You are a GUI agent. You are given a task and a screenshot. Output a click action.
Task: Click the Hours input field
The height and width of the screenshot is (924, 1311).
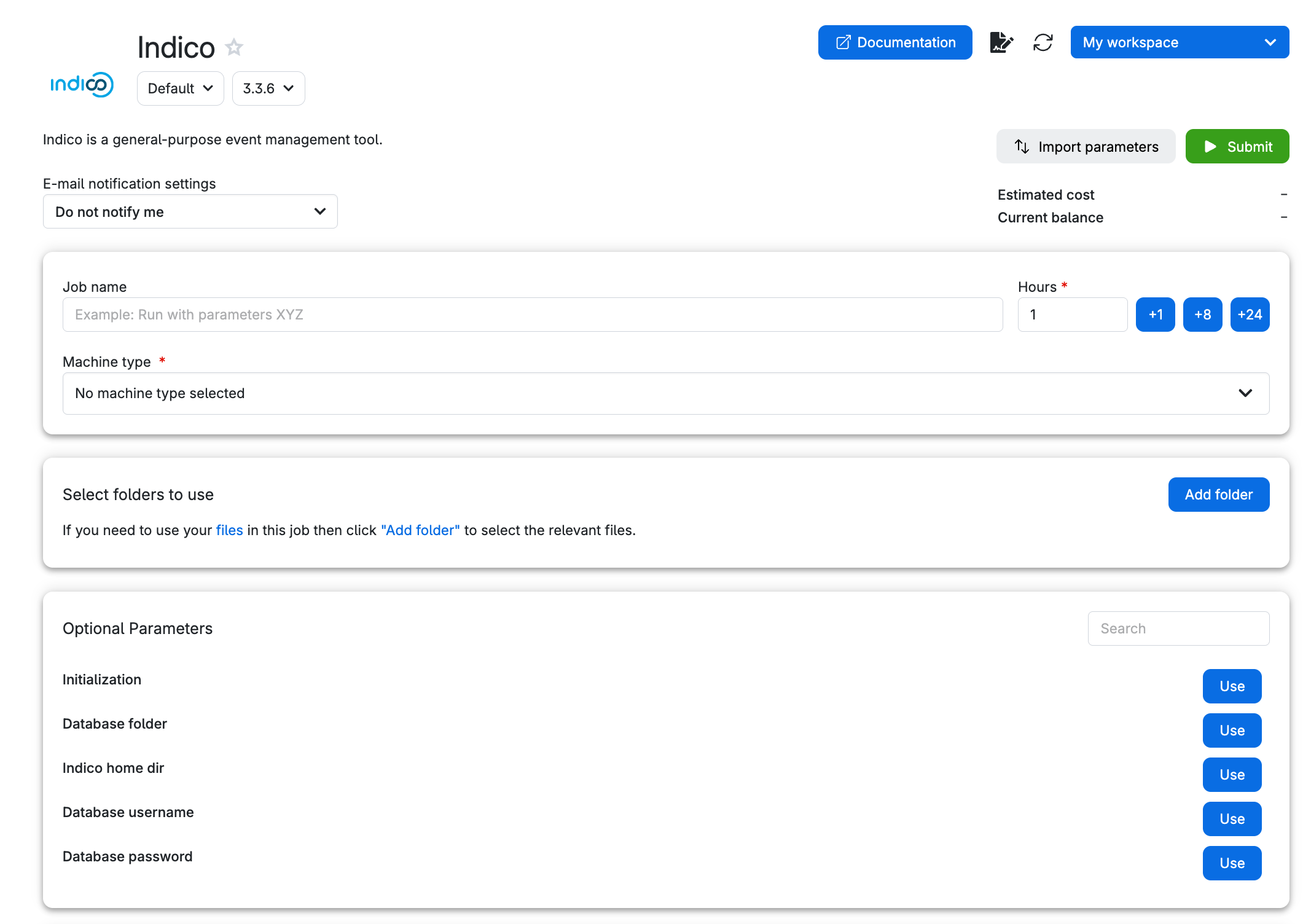(x=1073, y=315)
